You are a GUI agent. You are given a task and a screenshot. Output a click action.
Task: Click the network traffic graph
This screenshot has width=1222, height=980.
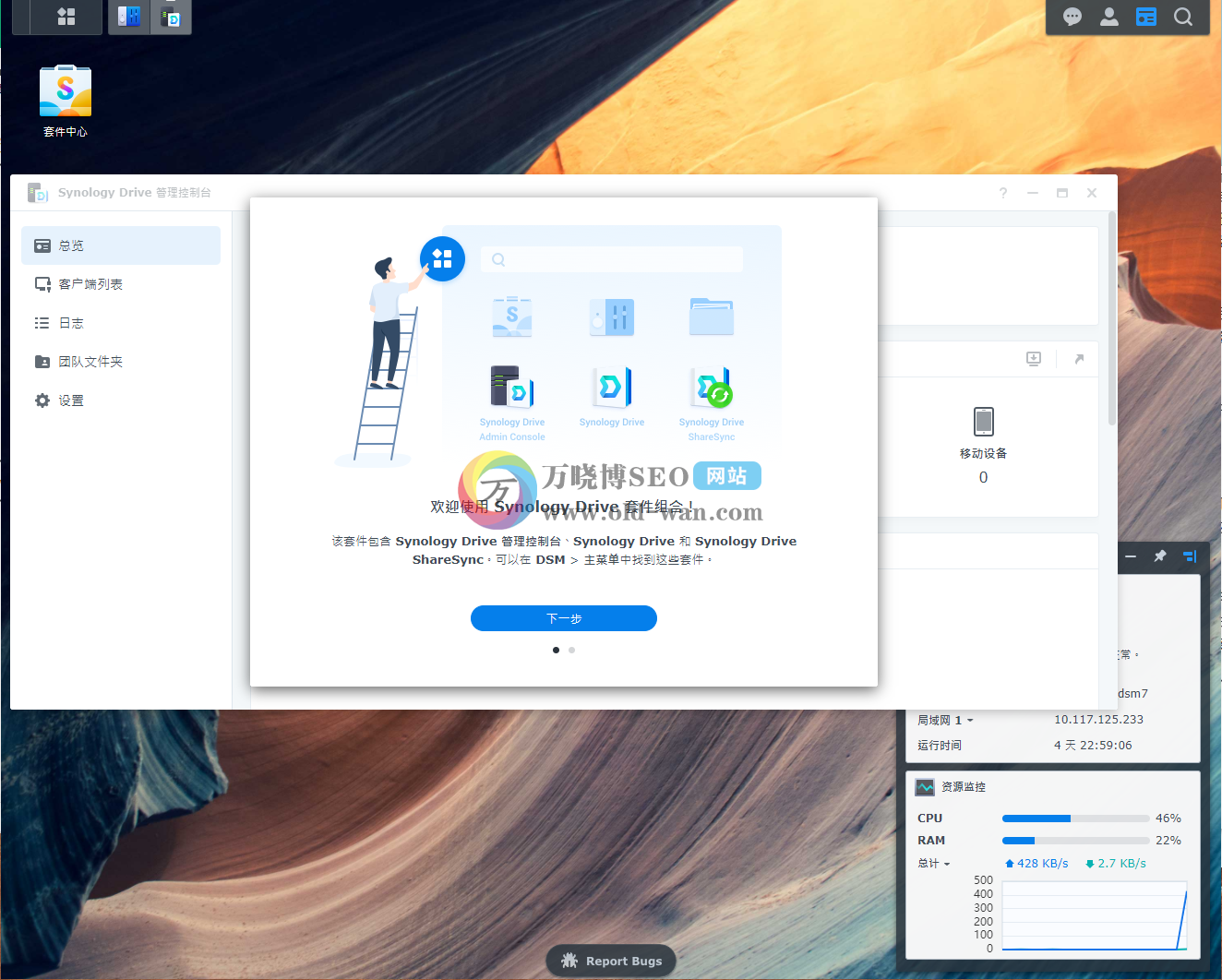tap(1095, 916)
